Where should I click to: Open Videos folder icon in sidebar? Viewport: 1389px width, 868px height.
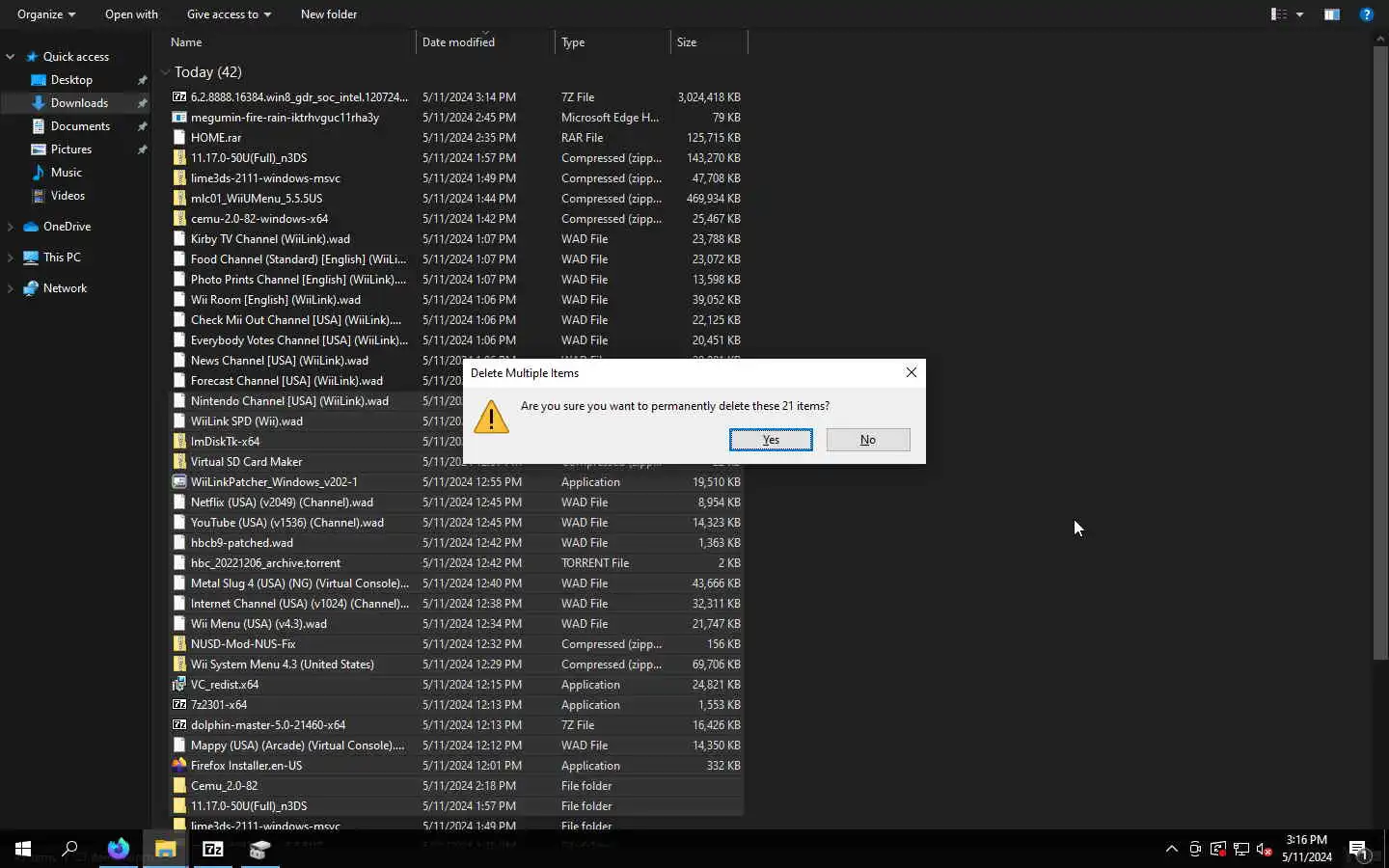pos(39,196)
